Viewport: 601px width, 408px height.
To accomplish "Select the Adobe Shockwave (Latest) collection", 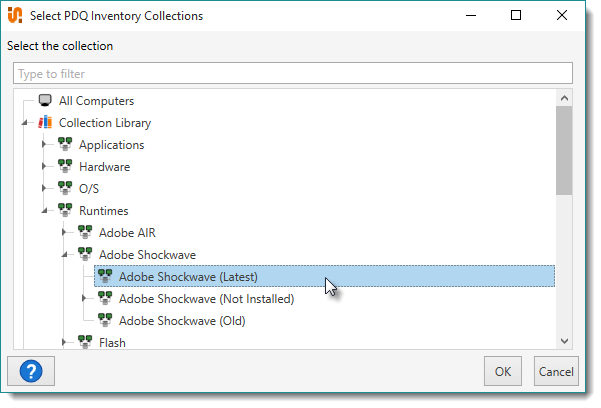I will point(187,277).
